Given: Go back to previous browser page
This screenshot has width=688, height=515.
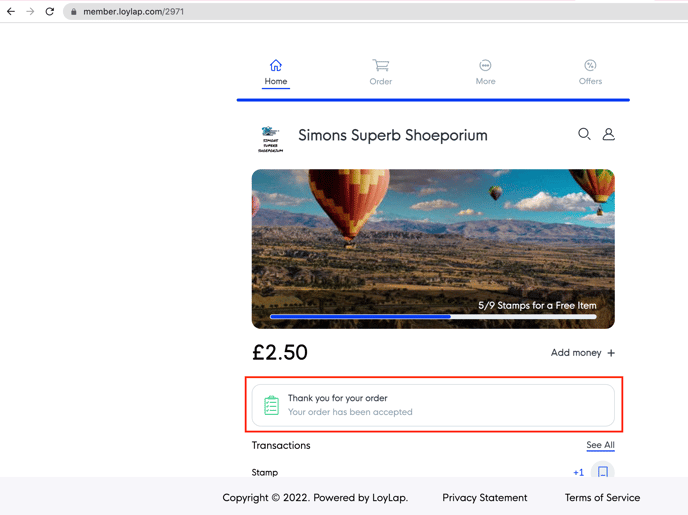Looking at the screenshot, I should (11, 11).
